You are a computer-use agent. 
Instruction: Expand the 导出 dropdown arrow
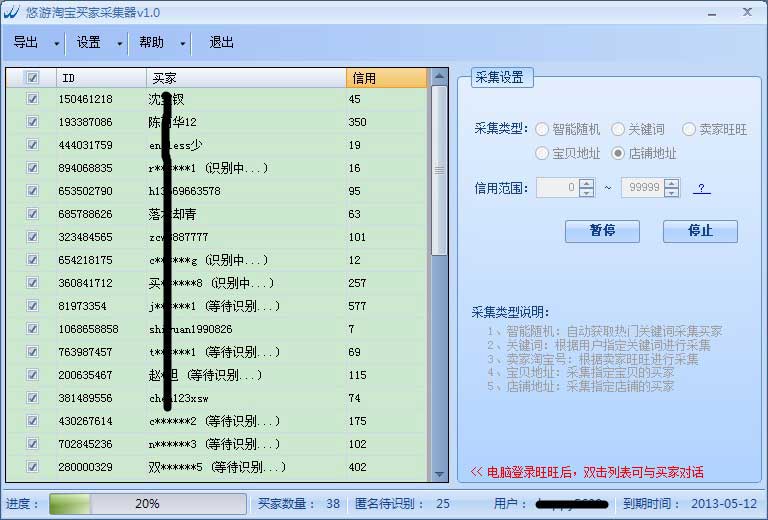56,44
